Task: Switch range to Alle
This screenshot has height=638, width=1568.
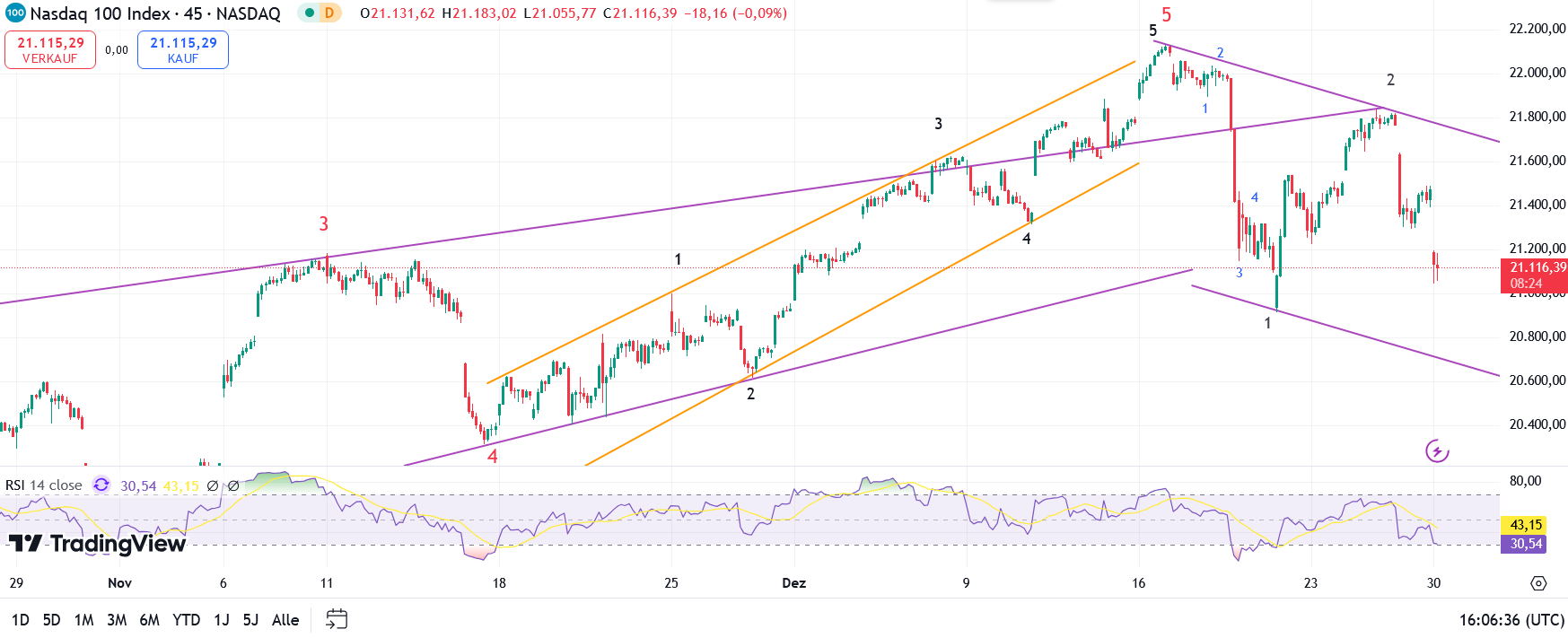Action: click(285, 619)
